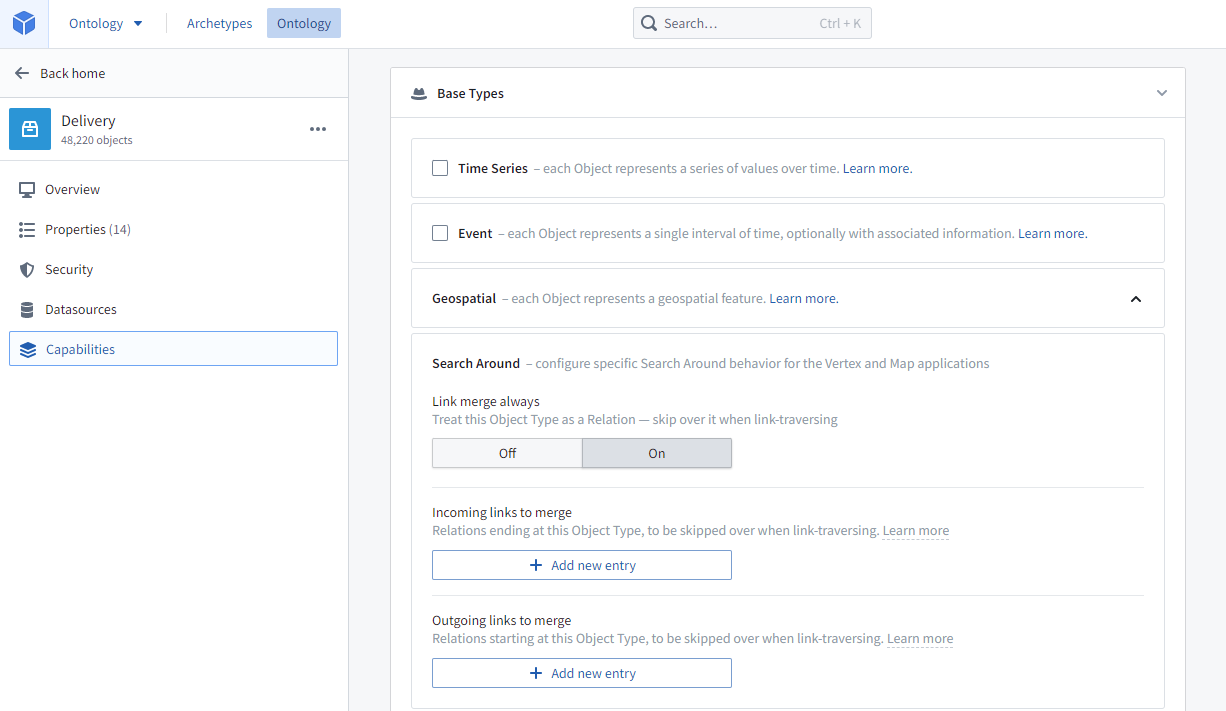This screenshot has height=711, width=1226.
Task: Open the Ontology dropdown in header
Action: [106, 23]
